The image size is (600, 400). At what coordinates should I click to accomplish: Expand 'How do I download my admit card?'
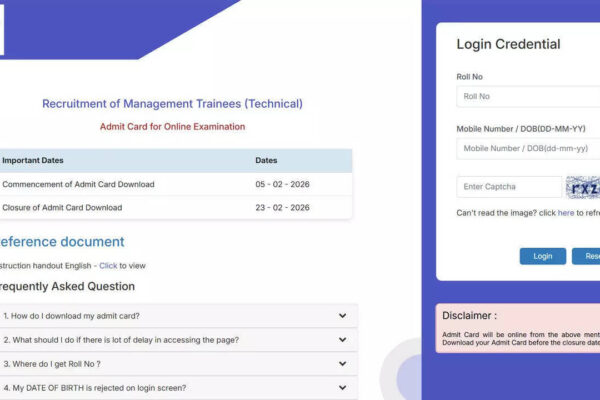178,316
